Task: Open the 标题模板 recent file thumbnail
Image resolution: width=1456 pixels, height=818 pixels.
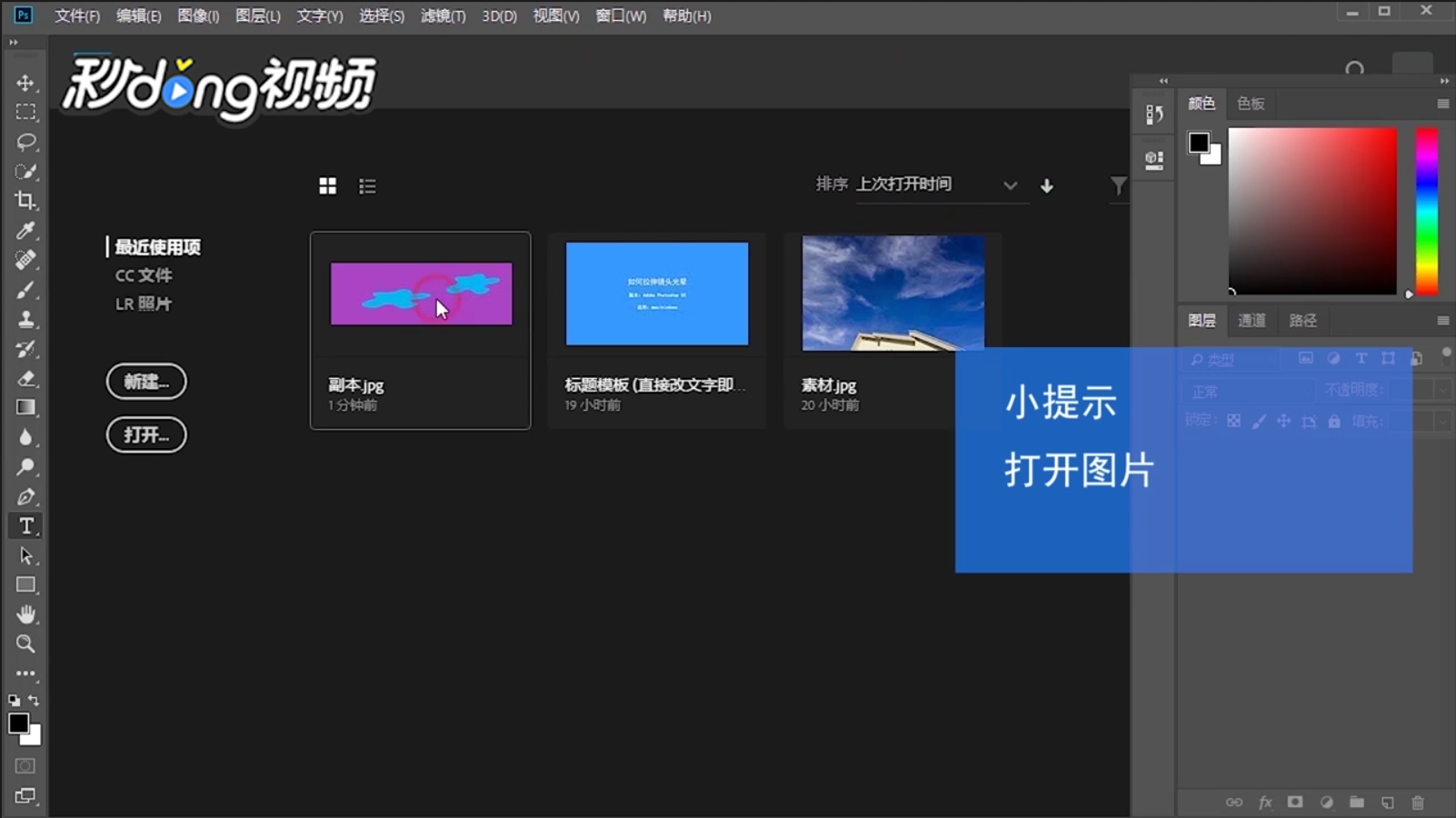Action: click(x=657, y=294)
